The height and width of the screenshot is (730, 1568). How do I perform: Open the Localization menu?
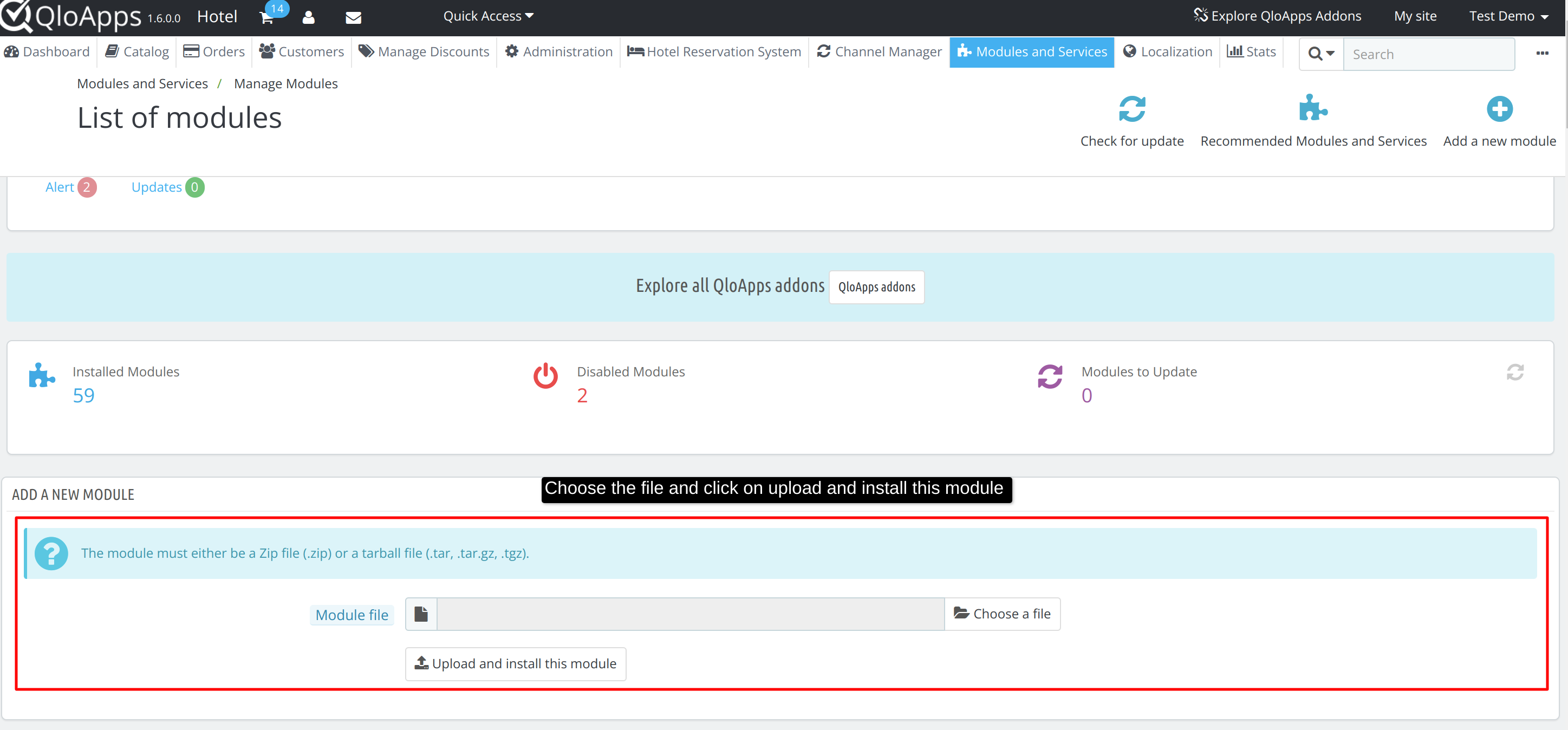pyautogui.click(x=1168, y=52)
